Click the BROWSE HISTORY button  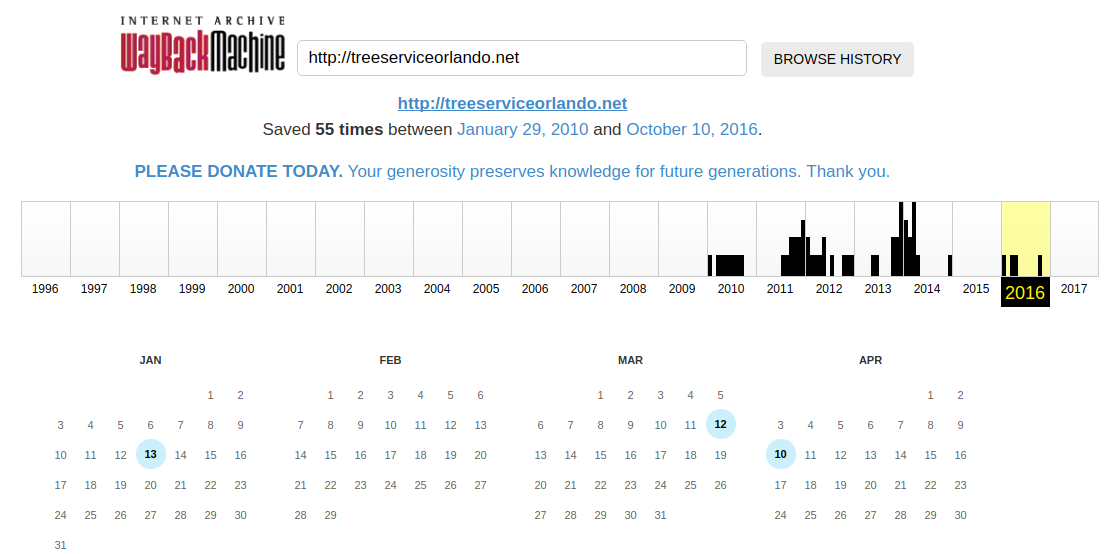tap(837, 59)
